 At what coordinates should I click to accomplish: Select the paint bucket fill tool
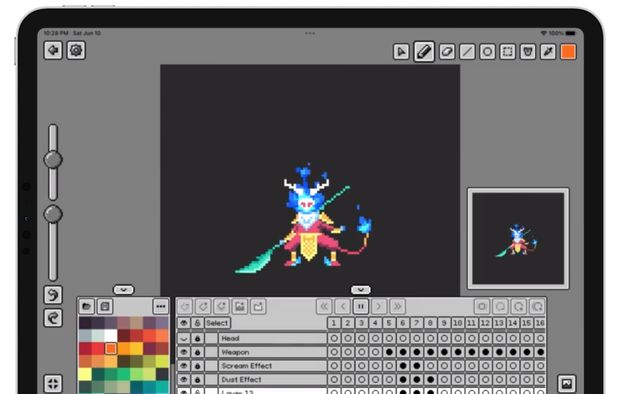coord(528,52)
